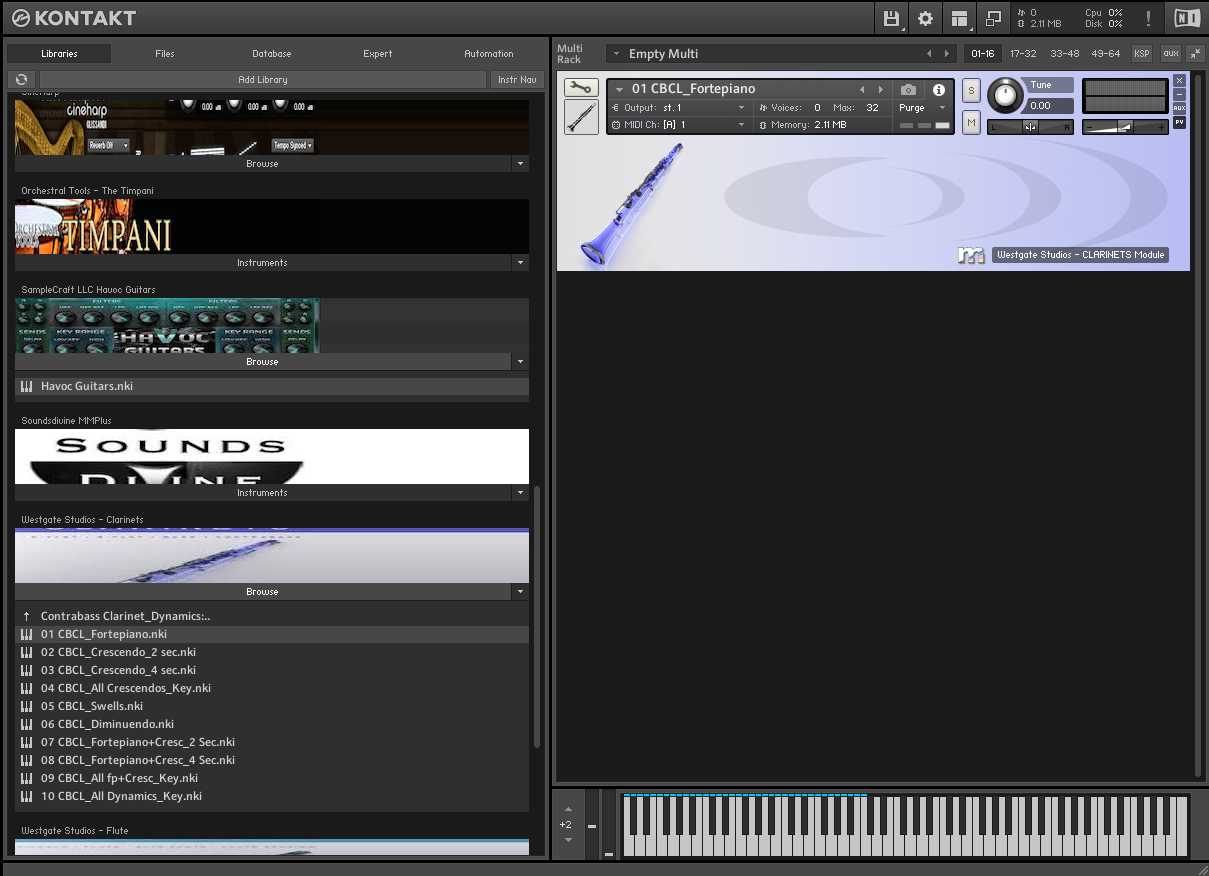The height and width of the screenshot is (876, 1209).
Task: Show instrument info via the i icon
Action: click(938, 90)
